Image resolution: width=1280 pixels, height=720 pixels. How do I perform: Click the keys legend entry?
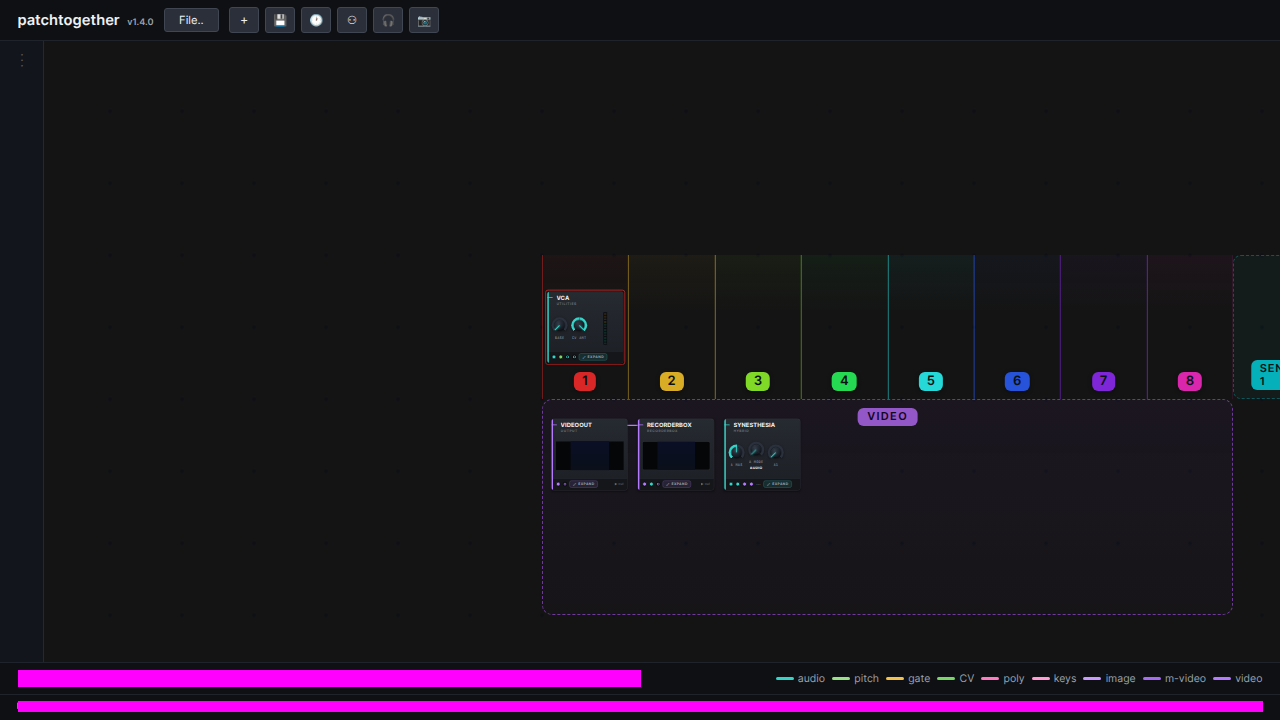(1054, 678)
